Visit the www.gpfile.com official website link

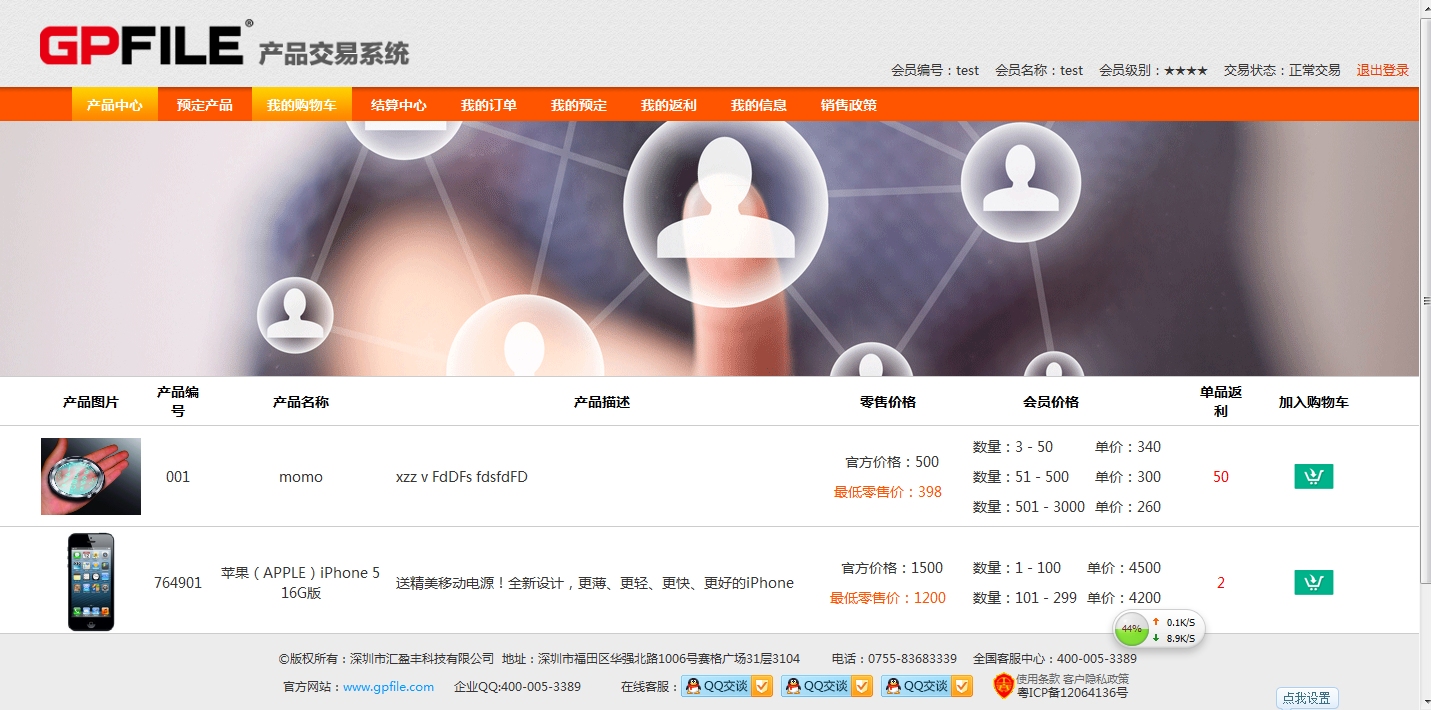(388, 686)
